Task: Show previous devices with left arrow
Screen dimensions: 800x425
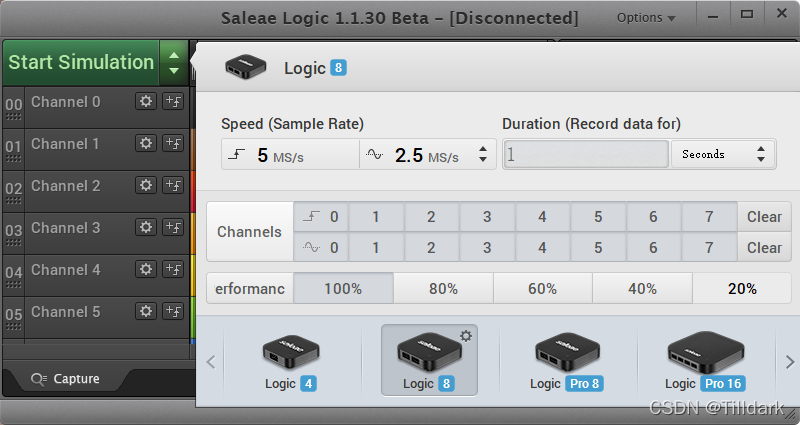Action: click(211, 362)
